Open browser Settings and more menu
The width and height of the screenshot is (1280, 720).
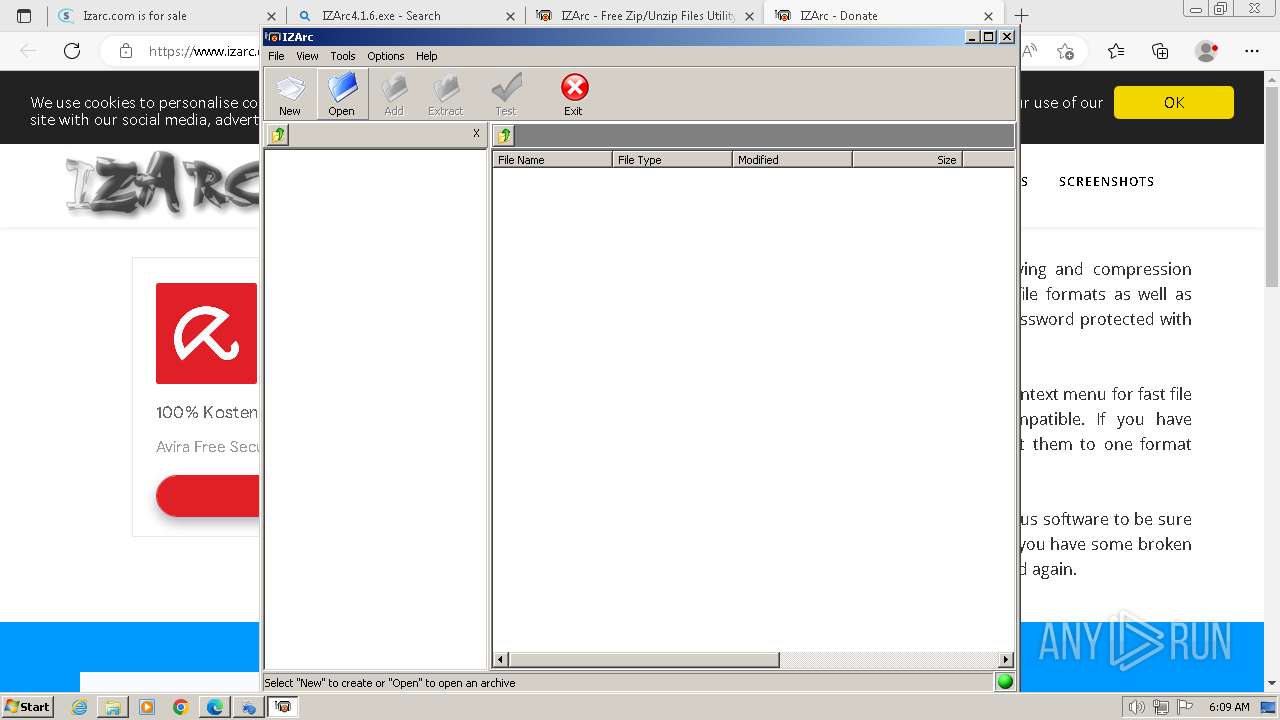click(1251, 51)
